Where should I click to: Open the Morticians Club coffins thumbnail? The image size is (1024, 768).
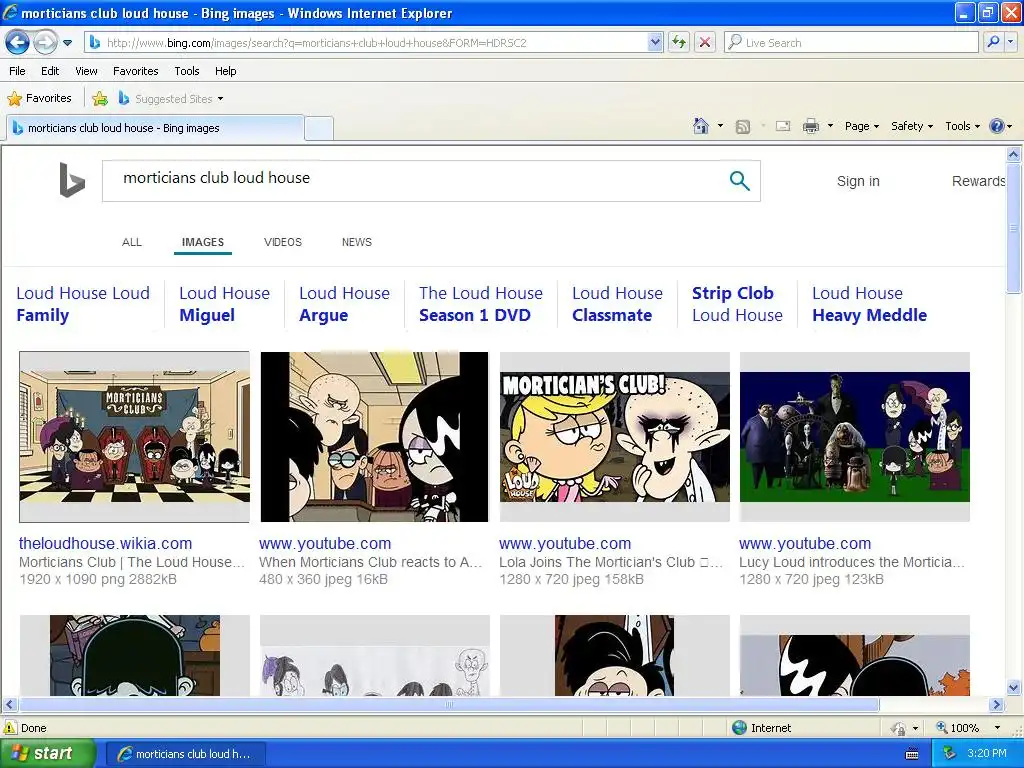[135, 437]
